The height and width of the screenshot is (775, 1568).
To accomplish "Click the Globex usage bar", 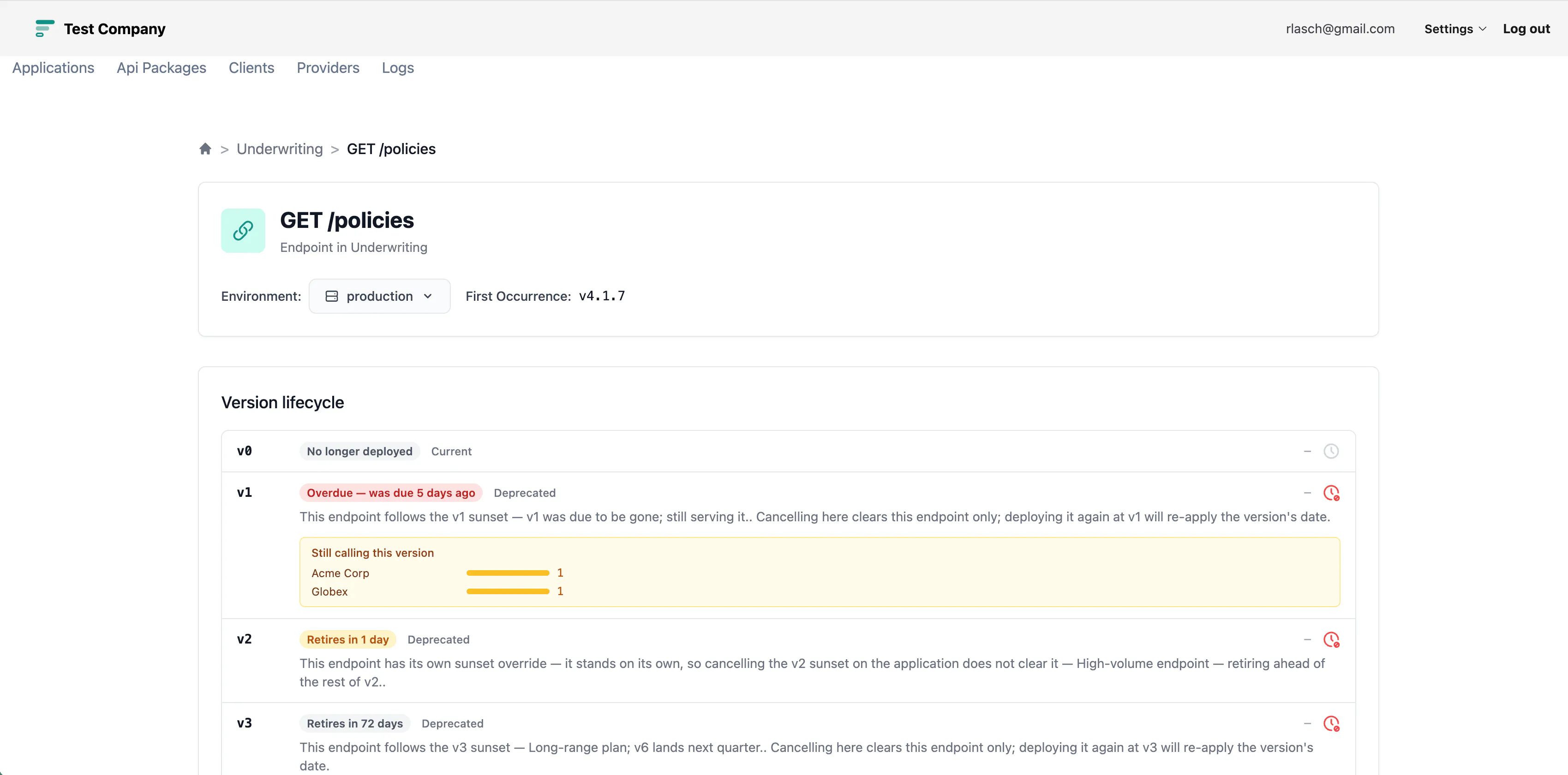I will click(x=508, y=591).
